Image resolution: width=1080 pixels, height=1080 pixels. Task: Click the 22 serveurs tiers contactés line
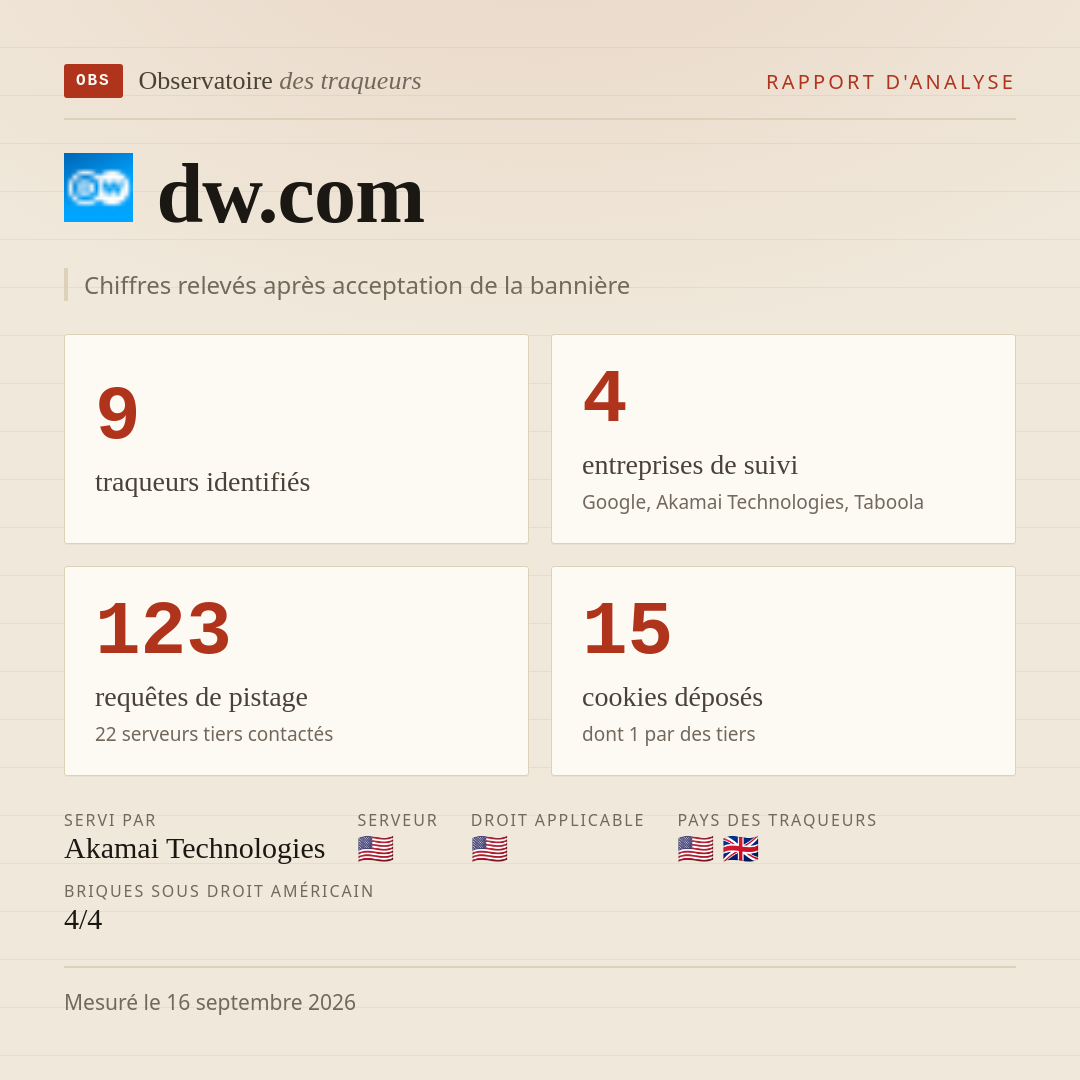click(214, 734)
